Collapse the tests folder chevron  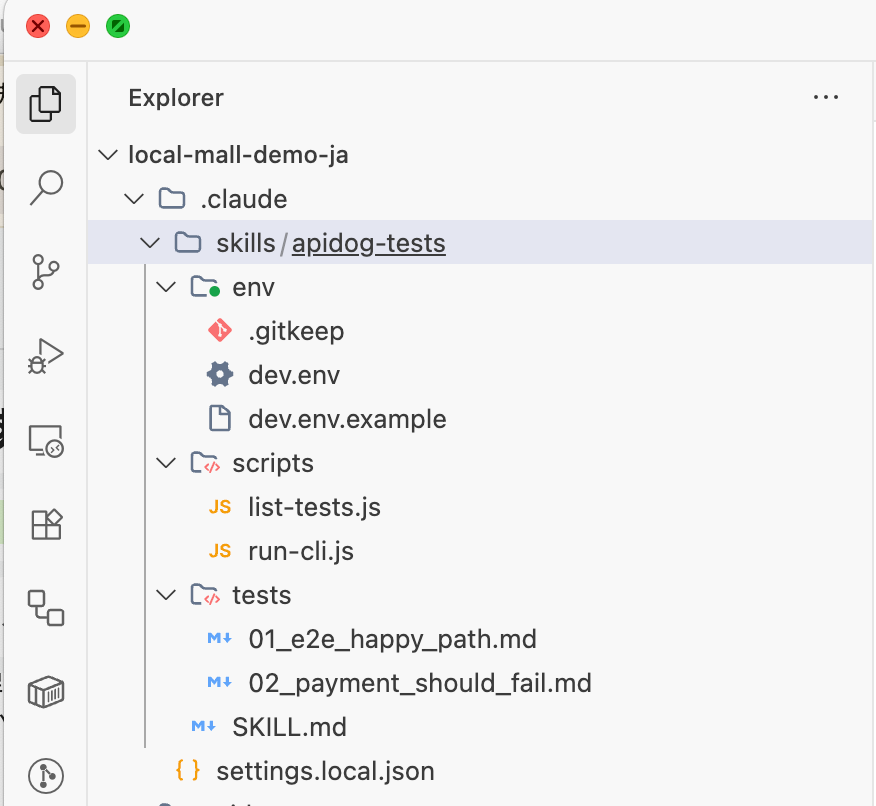tap(166, 595)
